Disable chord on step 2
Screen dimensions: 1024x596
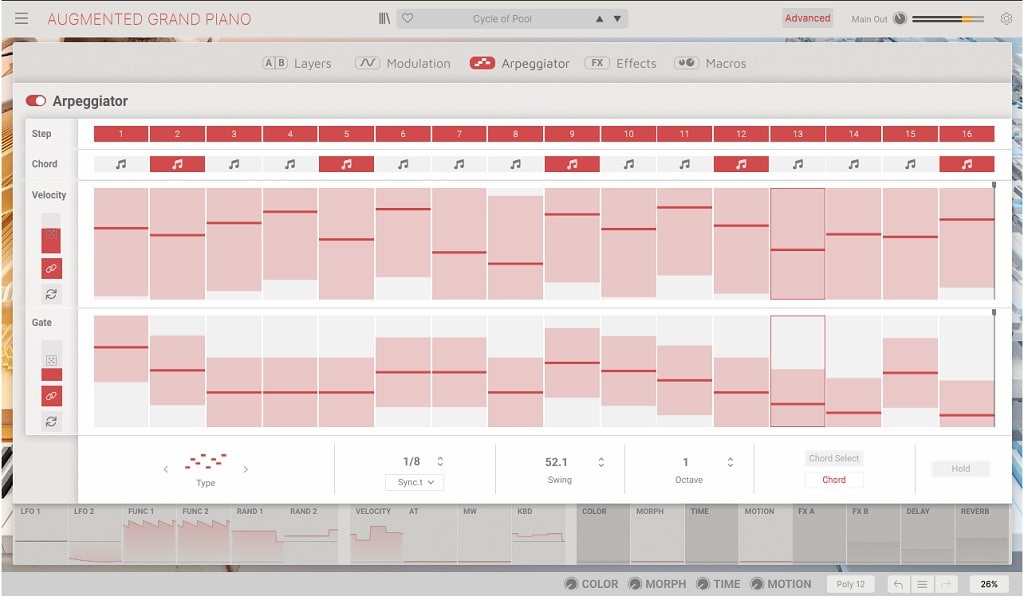point(177,164)
